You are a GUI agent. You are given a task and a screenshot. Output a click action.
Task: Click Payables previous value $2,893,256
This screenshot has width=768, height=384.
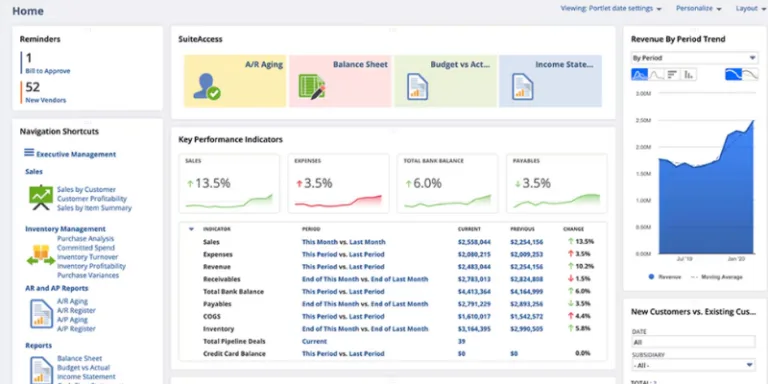[x=527, y=304]
